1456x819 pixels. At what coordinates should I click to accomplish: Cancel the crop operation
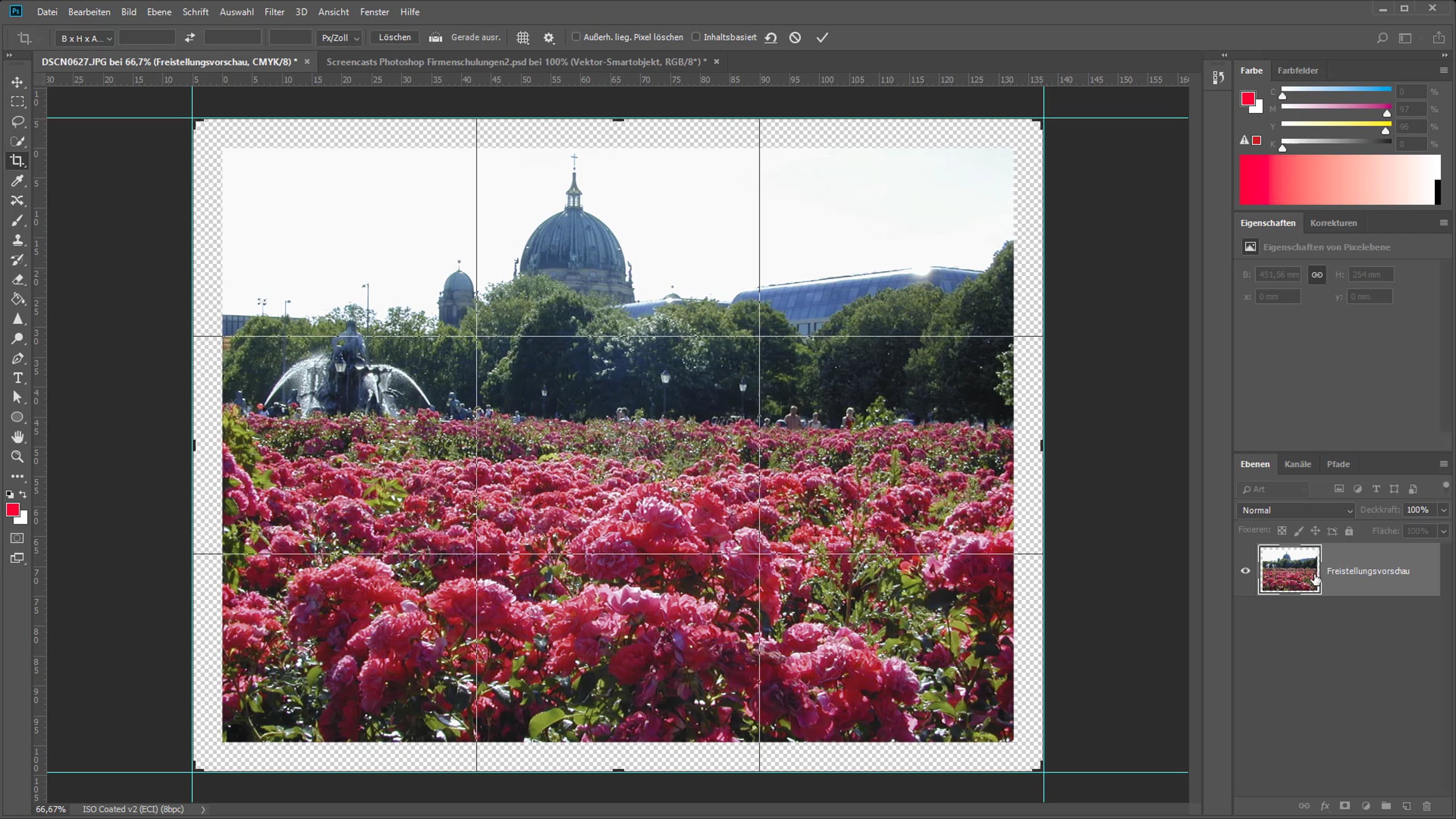795,38
